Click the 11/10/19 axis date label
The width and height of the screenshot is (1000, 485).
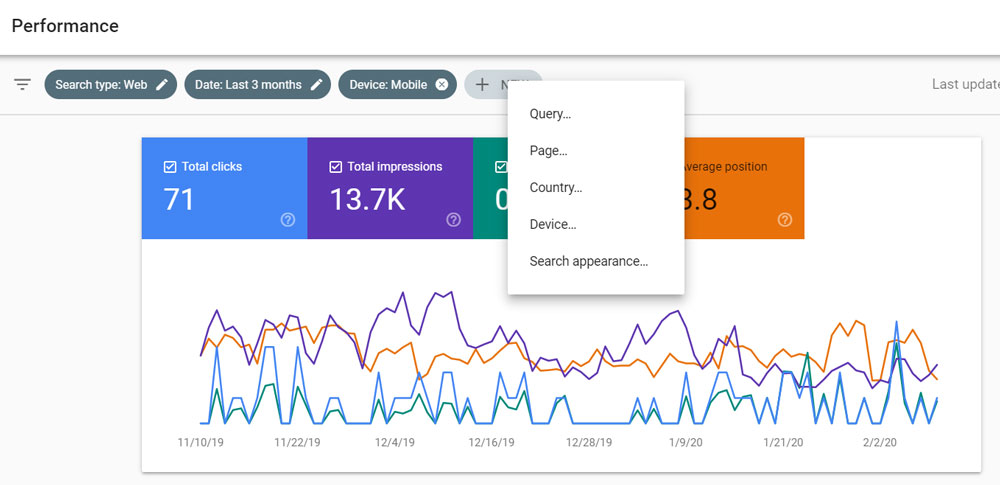[x=200, y=442]
